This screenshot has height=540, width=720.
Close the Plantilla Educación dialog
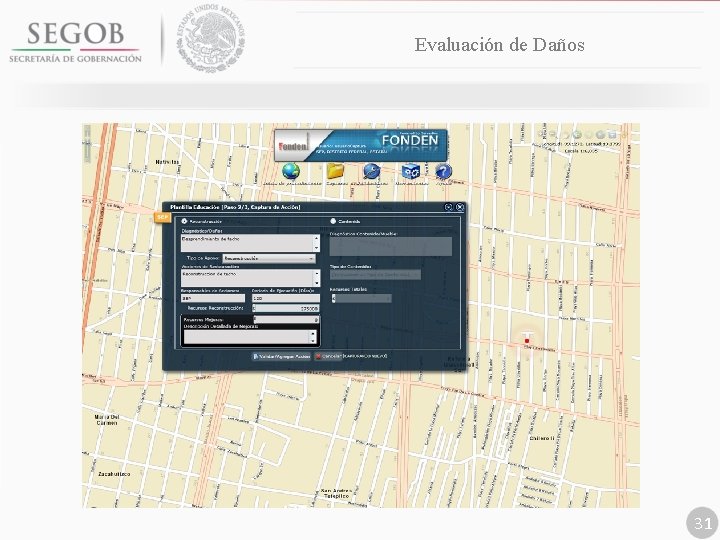460,207
